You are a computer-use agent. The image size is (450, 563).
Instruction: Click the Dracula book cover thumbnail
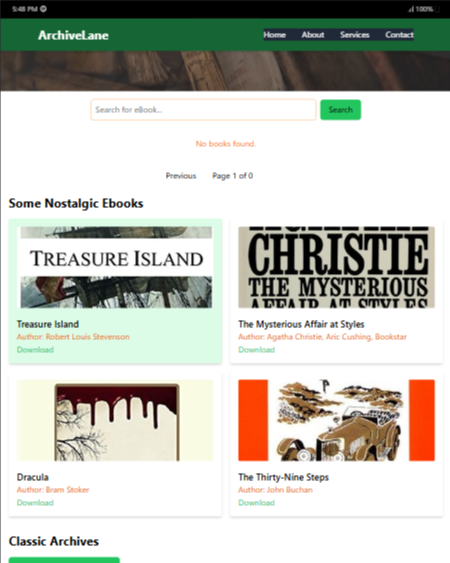coord(115,420)
